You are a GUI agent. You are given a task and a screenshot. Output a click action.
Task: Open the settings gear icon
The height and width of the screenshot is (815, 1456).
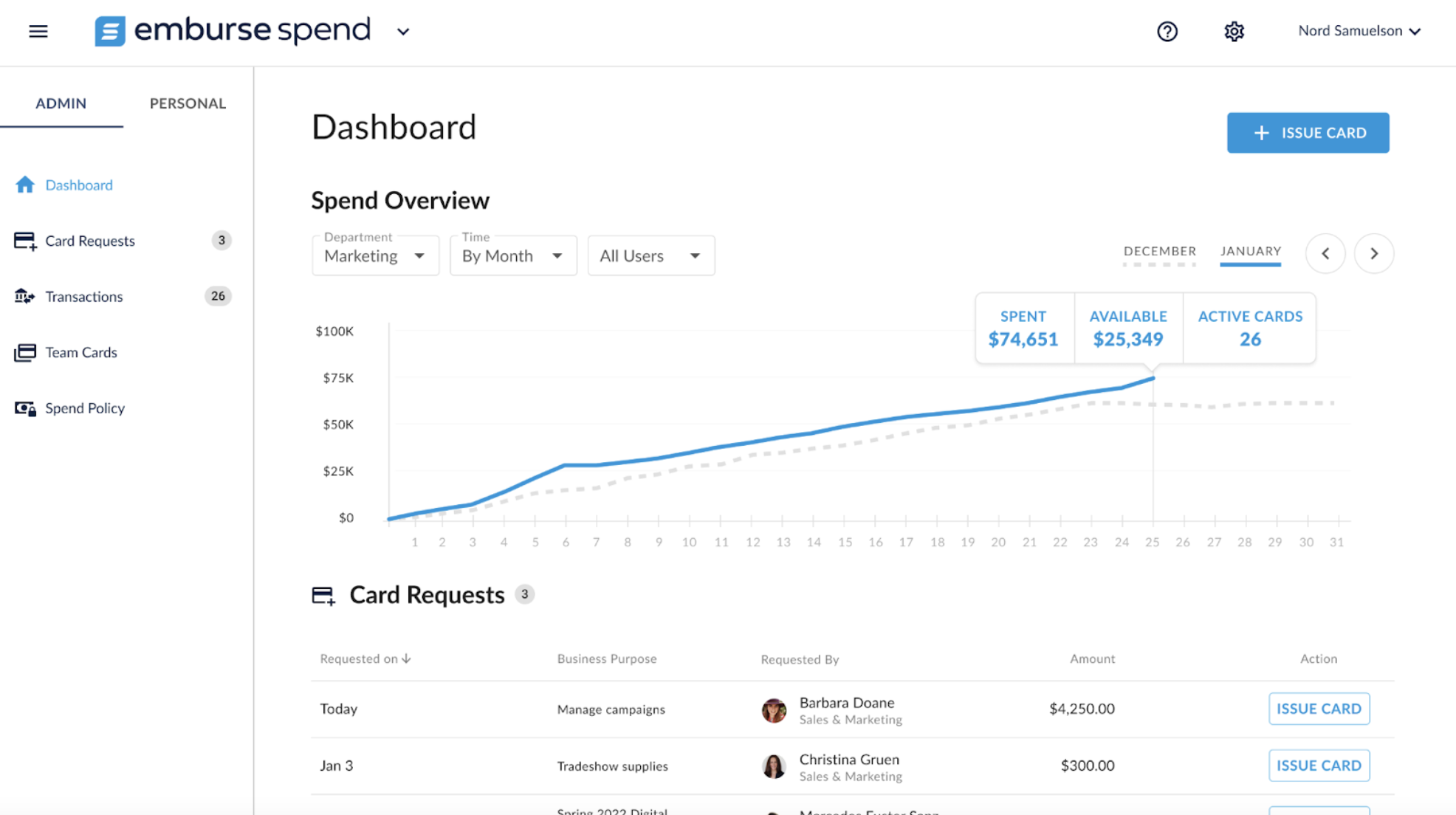click(1234, 31)
